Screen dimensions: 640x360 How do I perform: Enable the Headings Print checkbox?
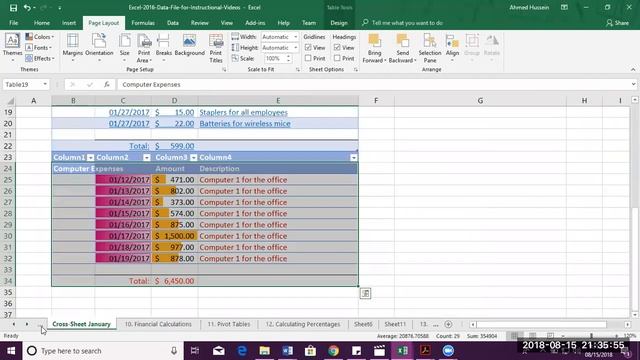(x=337, y=58)
